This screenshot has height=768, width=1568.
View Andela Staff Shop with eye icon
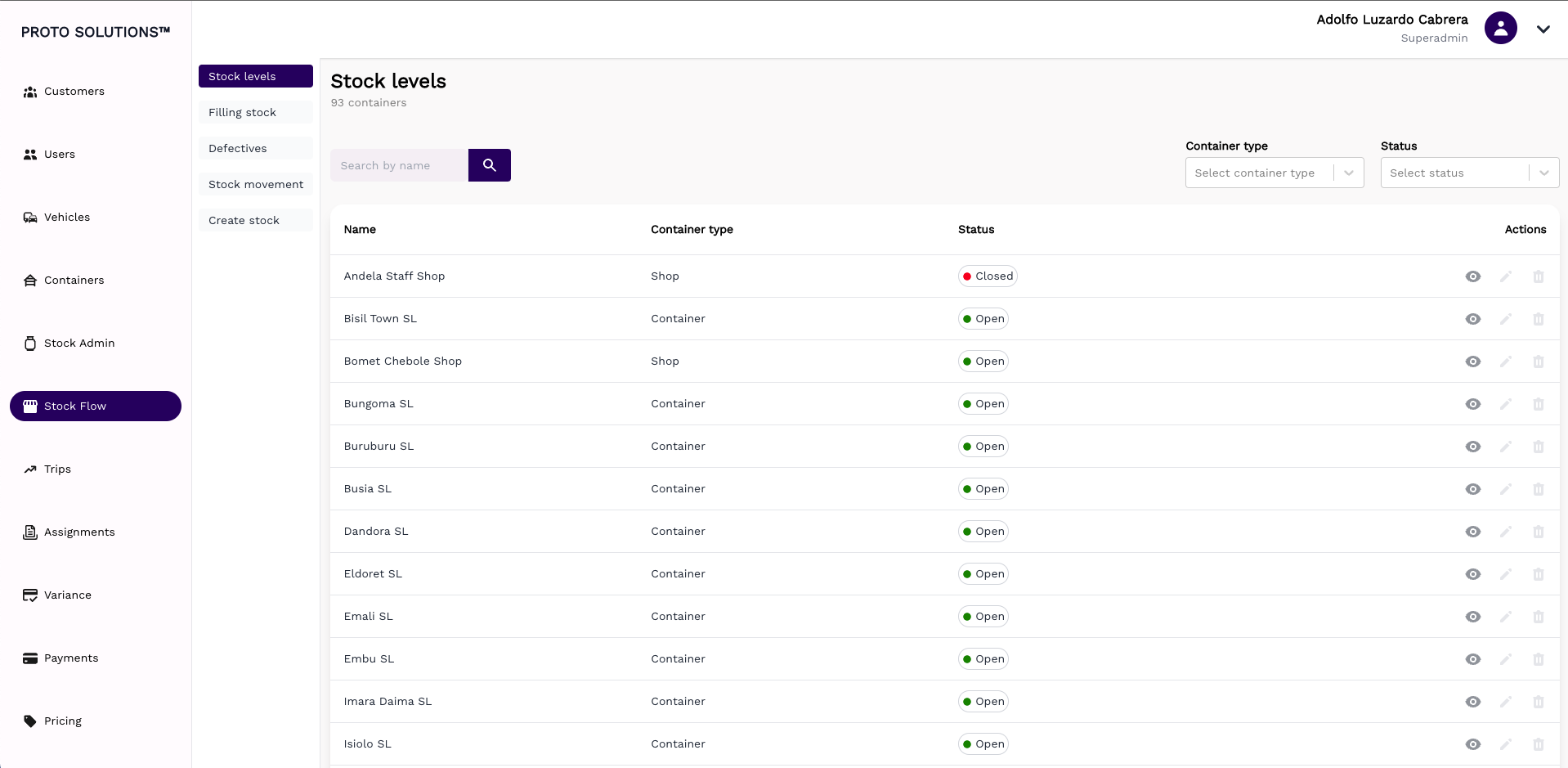click(1473, 276)
